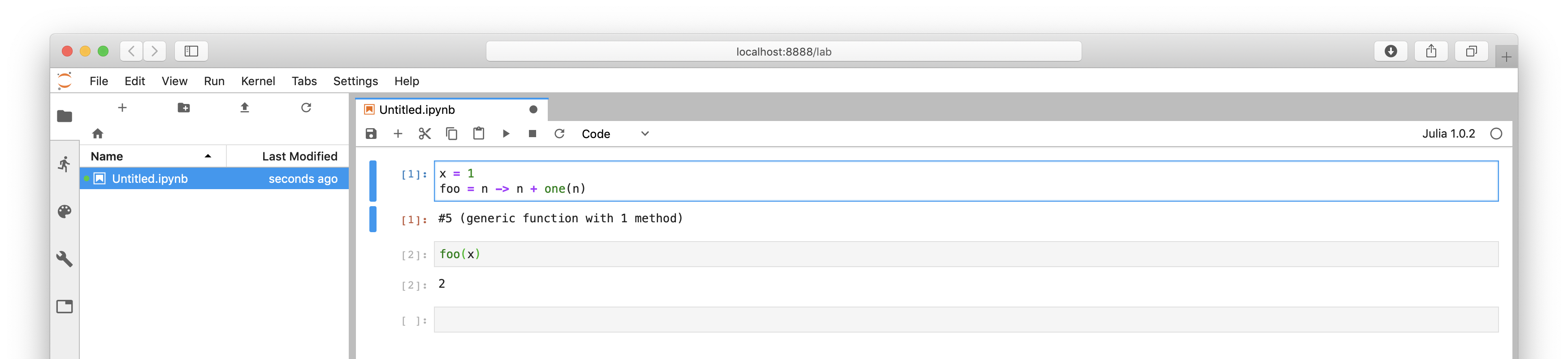Viewport: 1568px width, 359px height.
Task: Insert a cell below with plus icon
Action: 398,134
